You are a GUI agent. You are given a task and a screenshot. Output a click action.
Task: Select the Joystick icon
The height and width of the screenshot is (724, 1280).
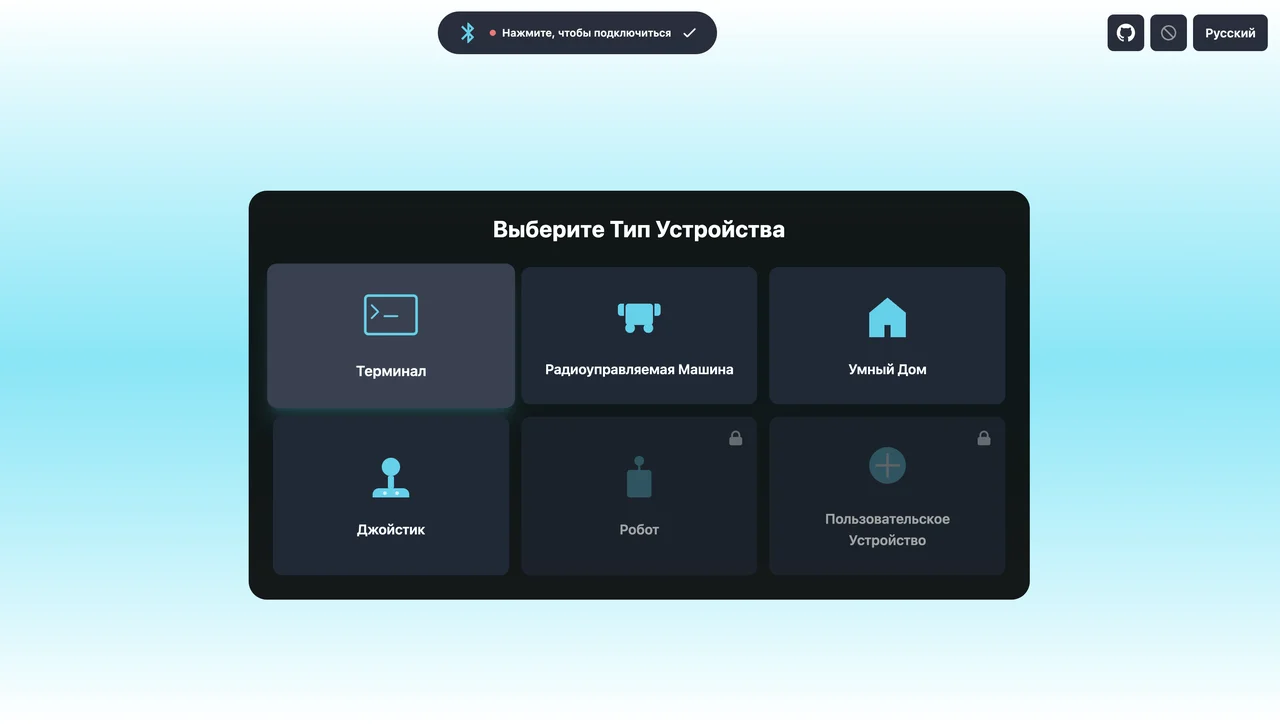pos(391,478)
